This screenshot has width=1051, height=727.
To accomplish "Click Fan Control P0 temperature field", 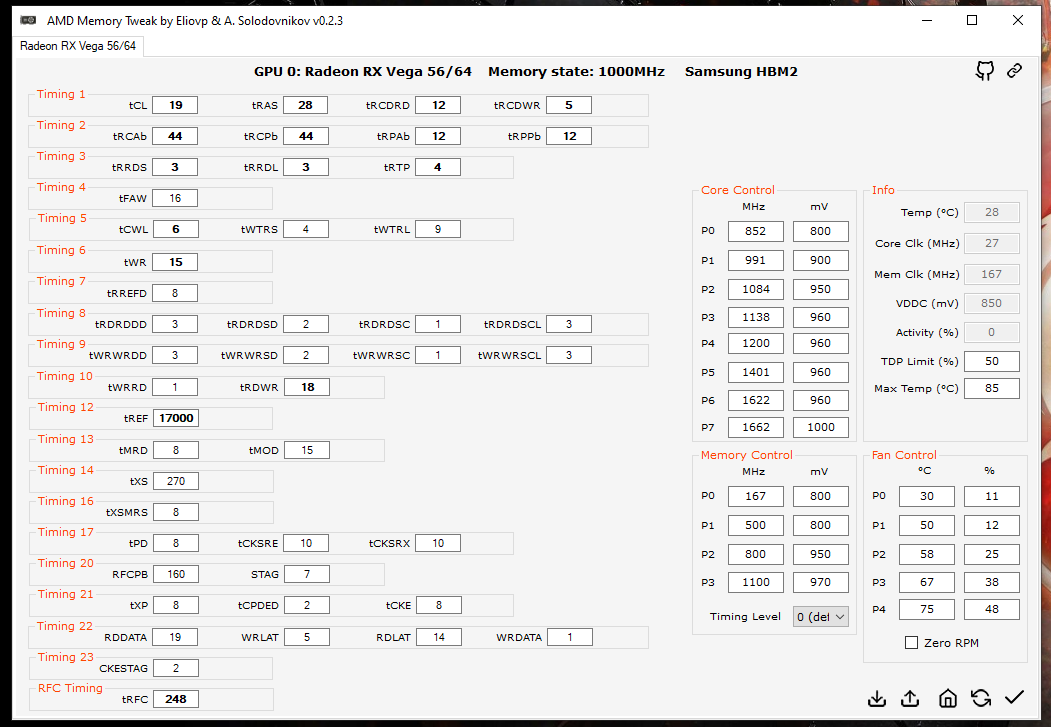I will (926, 497).
